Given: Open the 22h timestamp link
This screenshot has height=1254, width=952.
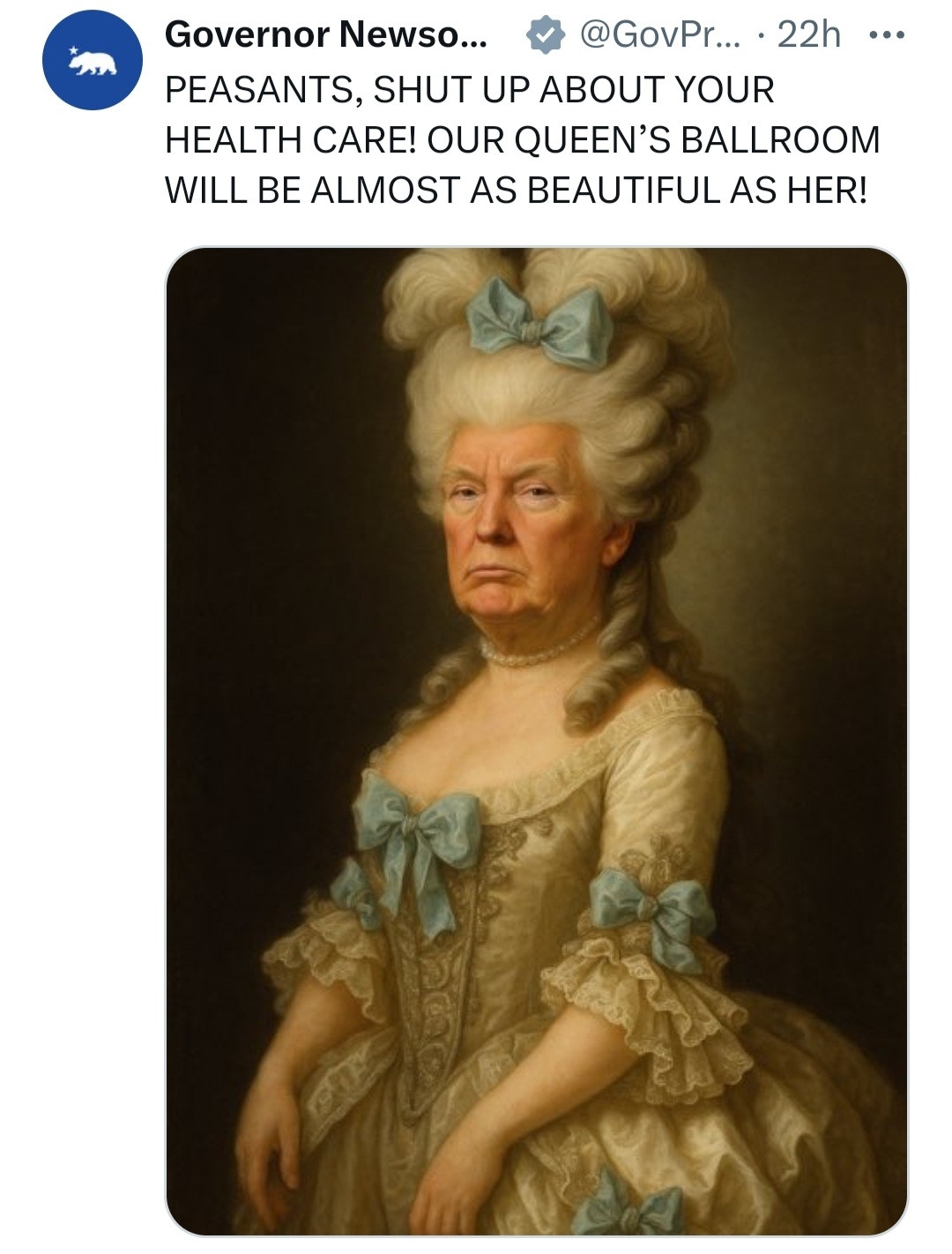Looking at the screenshot, I should tap(809, 35).
